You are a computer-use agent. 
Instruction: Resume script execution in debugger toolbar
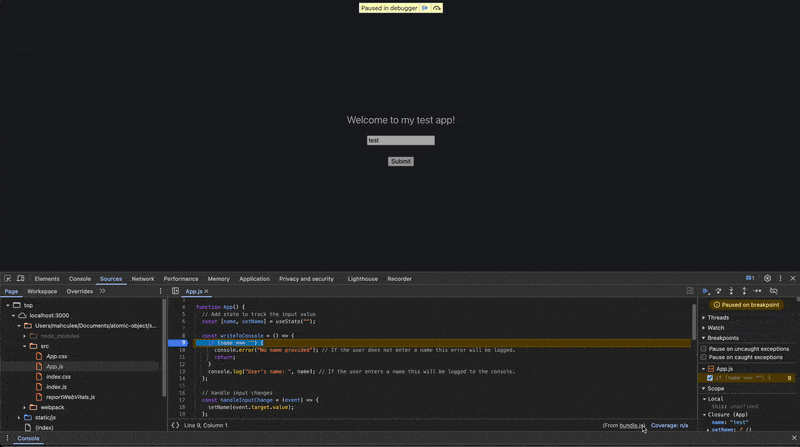point(706,291)
